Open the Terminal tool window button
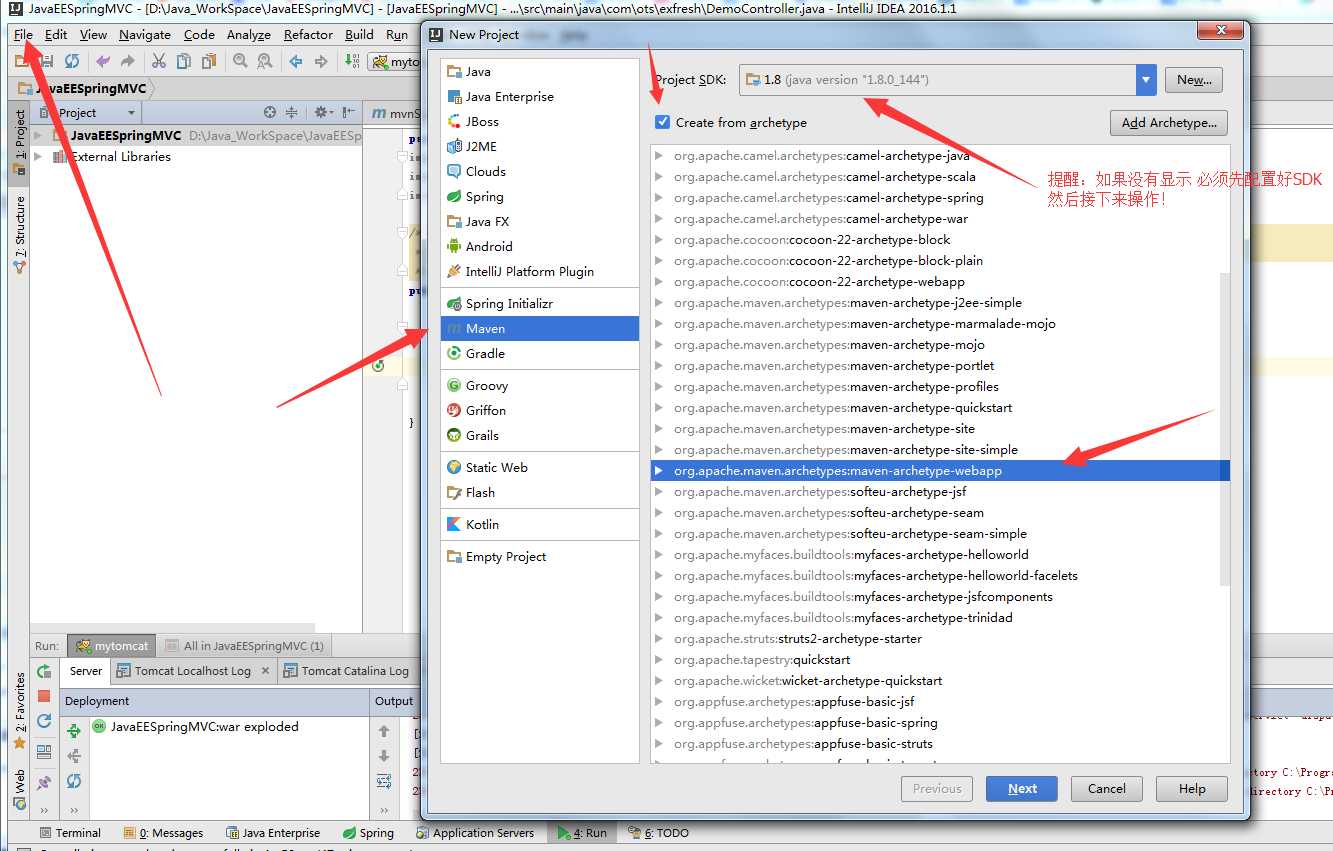Screen dimensions: 1333x851 click(x=70, y=833)
